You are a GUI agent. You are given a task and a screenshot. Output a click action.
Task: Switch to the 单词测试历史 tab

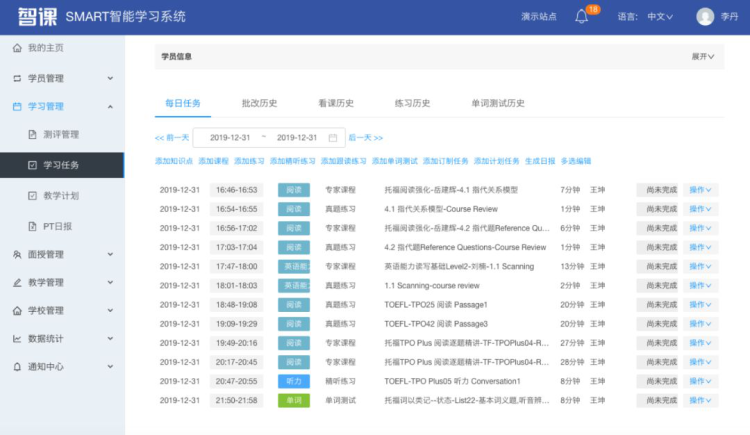(x=497, y=103)
